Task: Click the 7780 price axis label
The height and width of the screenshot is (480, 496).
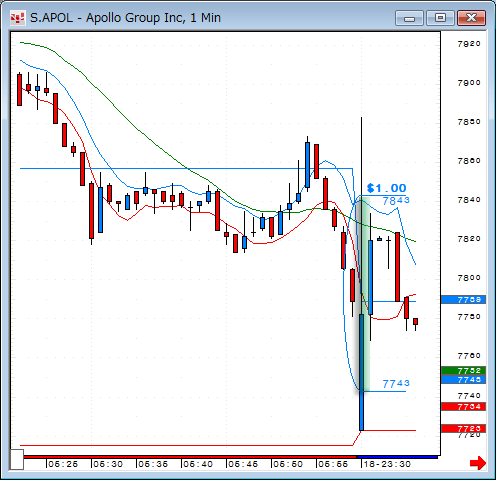Action: 469,316
